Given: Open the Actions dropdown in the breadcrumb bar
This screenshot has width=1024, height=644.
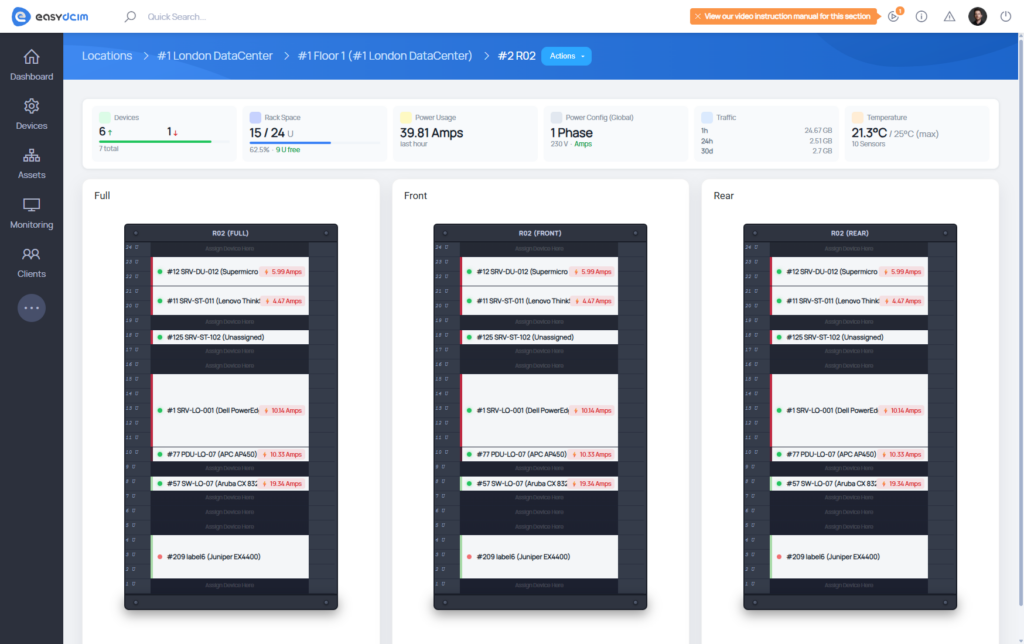Looking at the screenshot, I should pos(566,56).
